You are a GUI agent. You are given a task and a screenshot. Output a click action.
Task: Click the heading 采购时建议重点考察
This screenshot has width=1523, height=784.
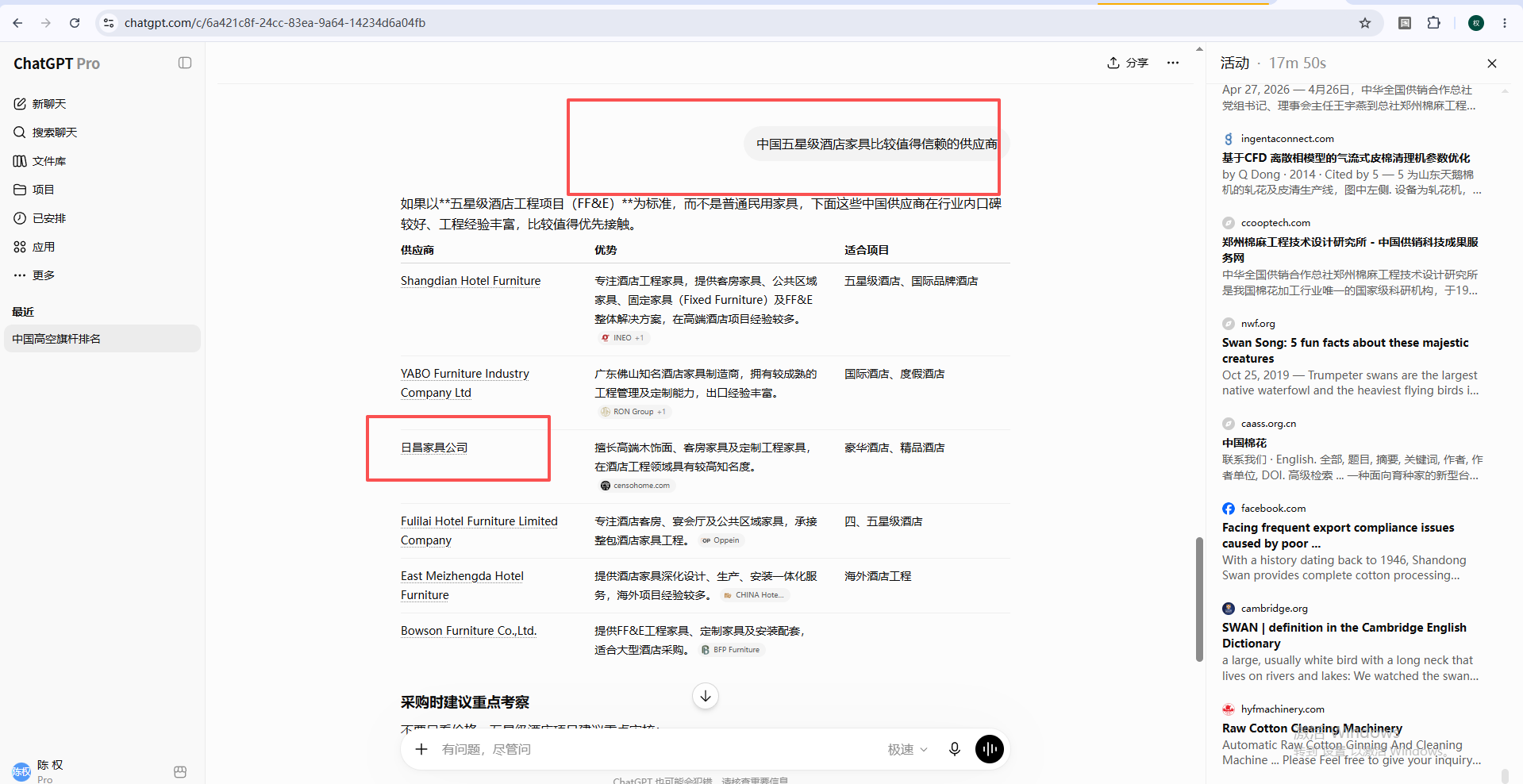pos(465,702)
